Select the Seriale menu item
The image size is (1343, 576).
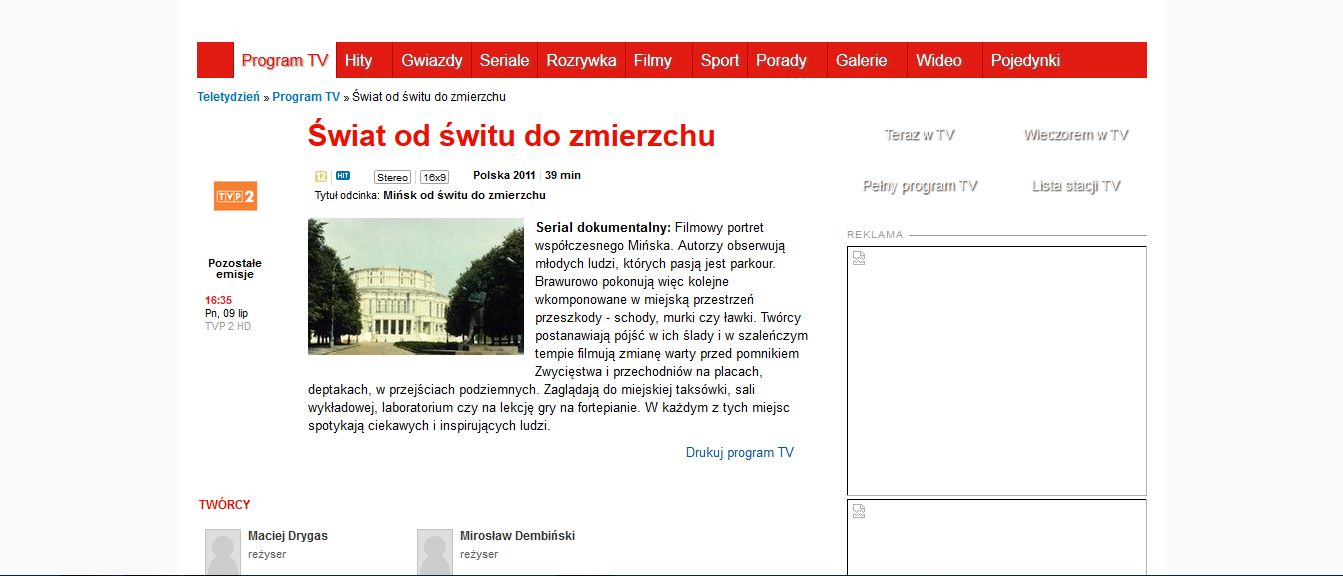(x=504, y=60)
